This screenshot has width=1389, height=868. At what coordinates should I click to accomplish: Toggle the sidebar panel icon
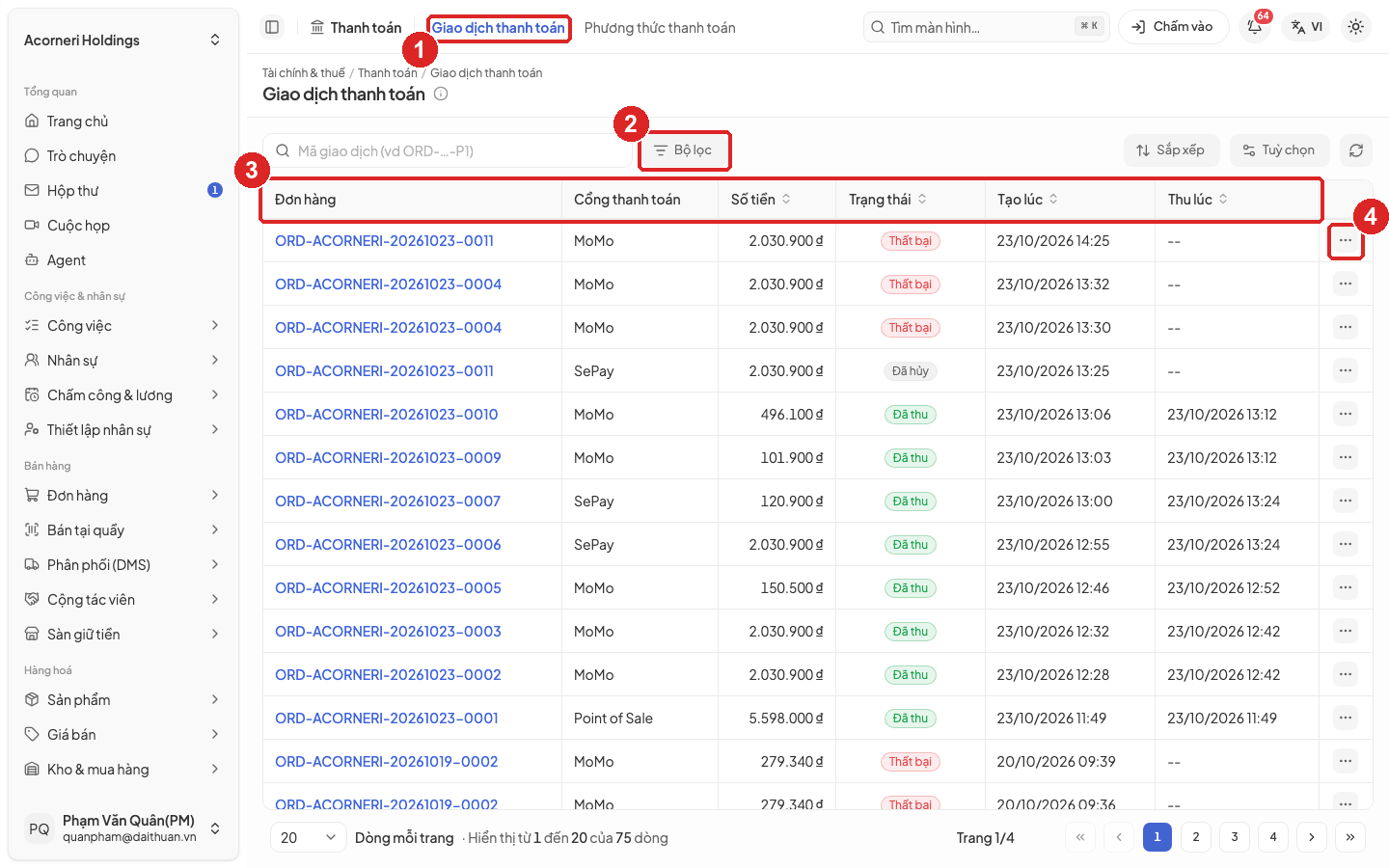tap(272, 27)
